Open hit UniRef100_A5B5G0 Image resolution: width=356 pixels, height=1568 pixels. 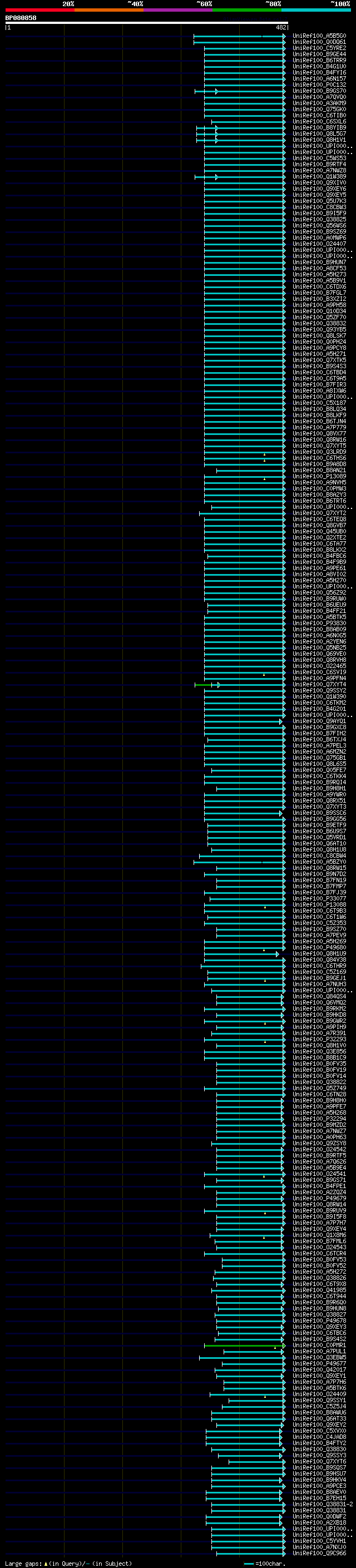pyautogui.click(x=319, y=36)
